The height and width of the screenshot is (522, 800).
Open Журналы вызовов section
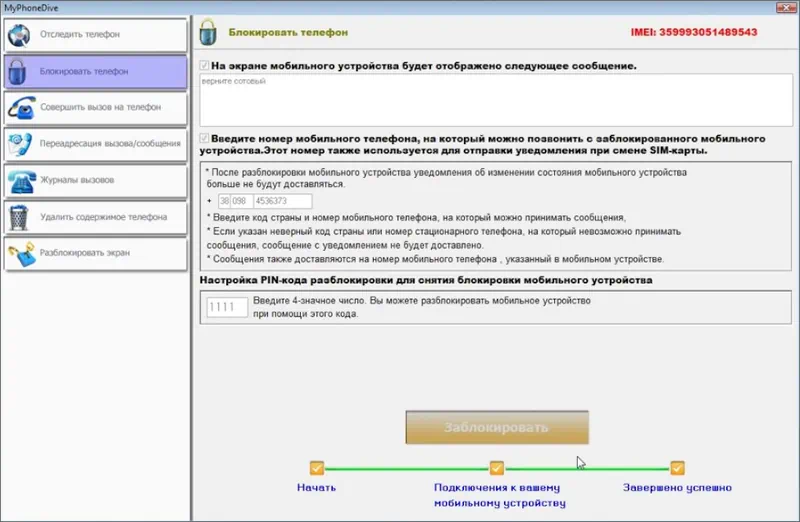pos(95,181)
